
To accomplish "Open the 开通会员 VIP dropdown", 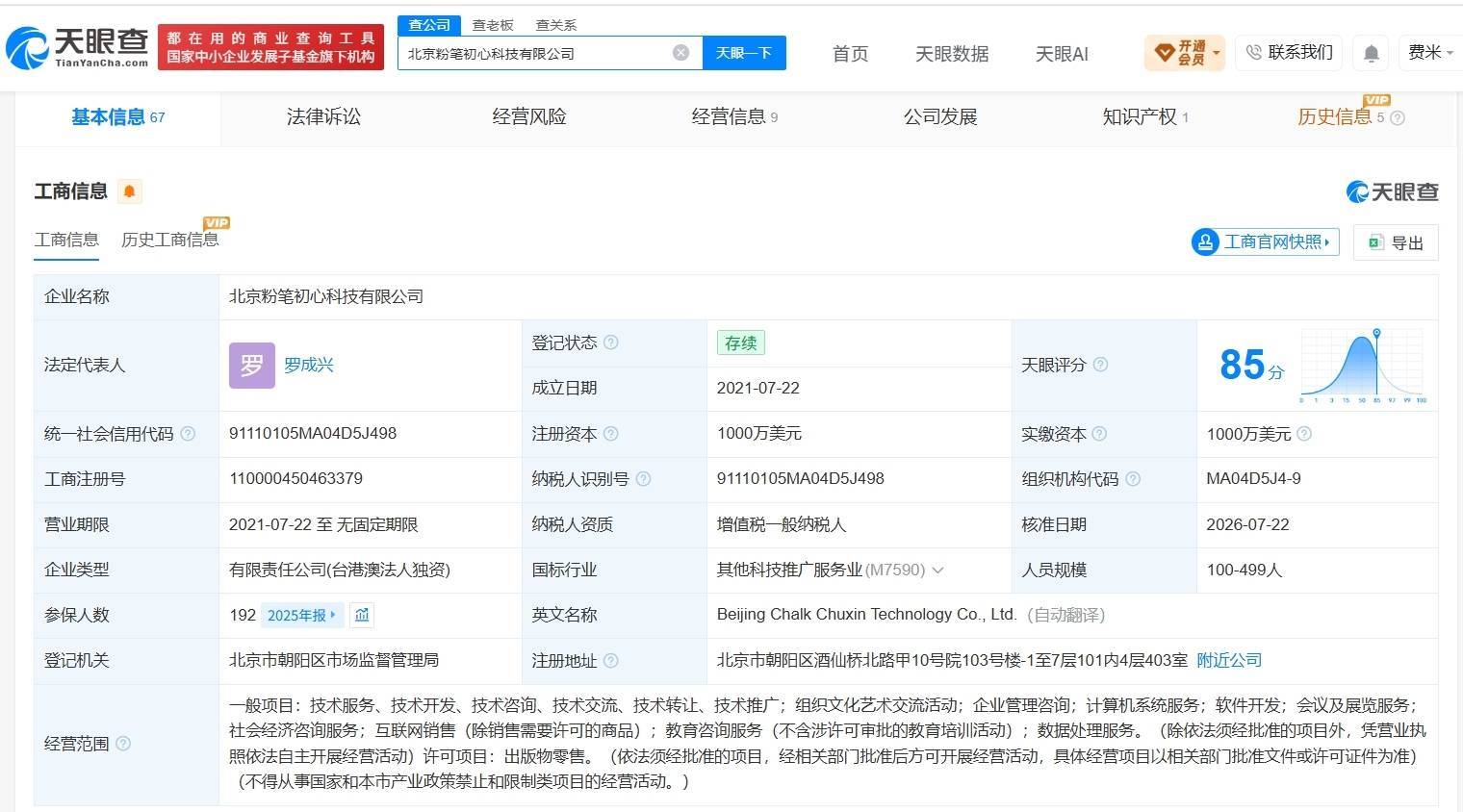I will pyautogui.click(x=1184, y=53).
